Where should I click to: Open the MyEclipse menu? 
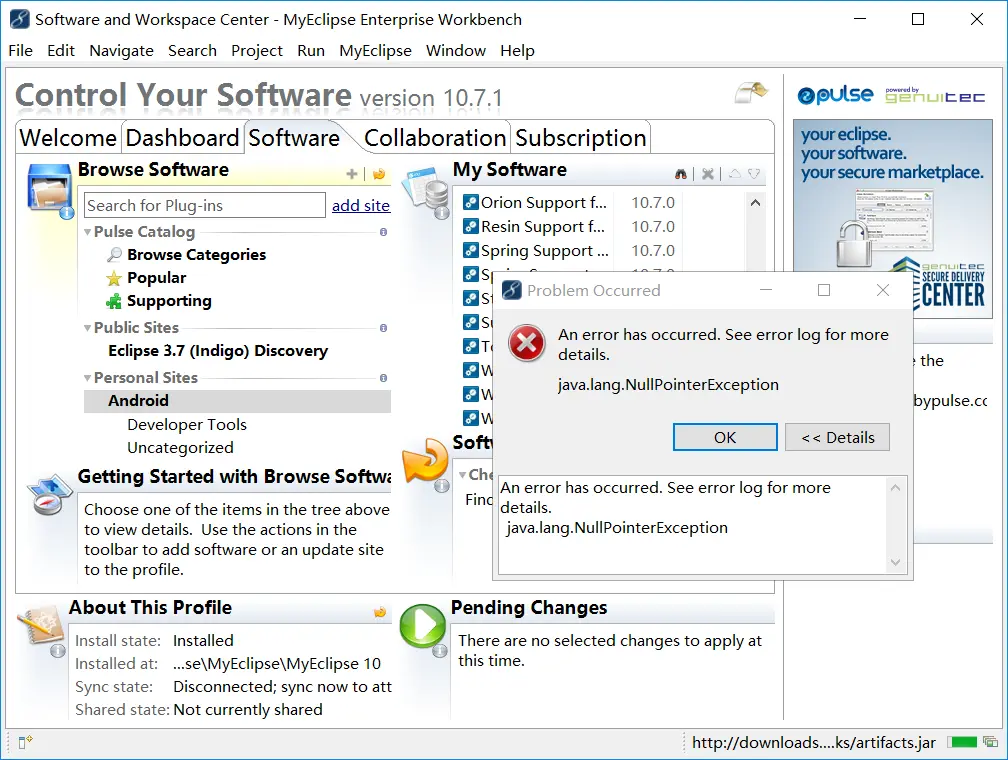click(x=375, y=50)
